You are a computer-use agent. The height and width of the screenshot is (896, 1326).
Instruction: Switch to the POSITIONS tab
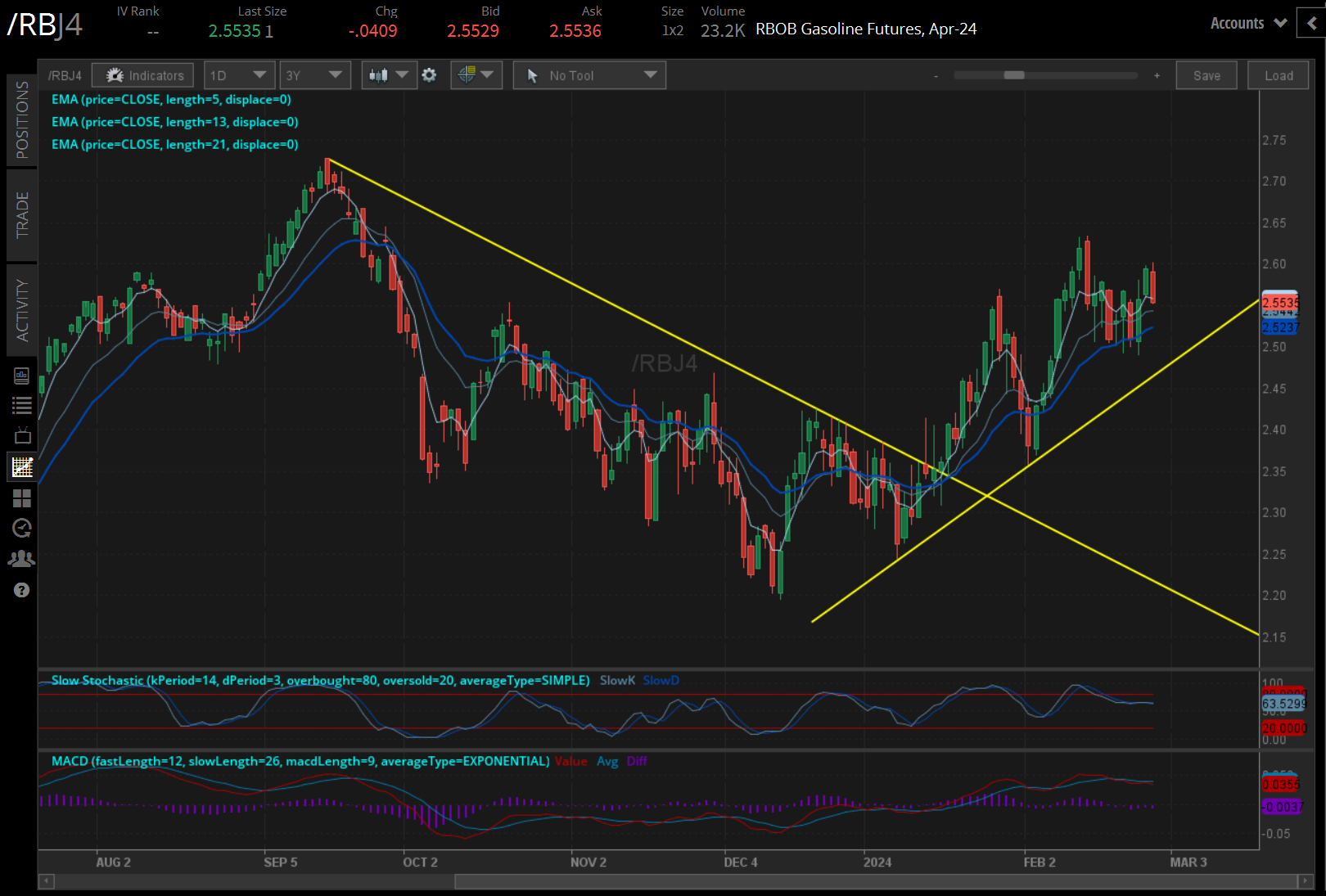click(22, 119)
